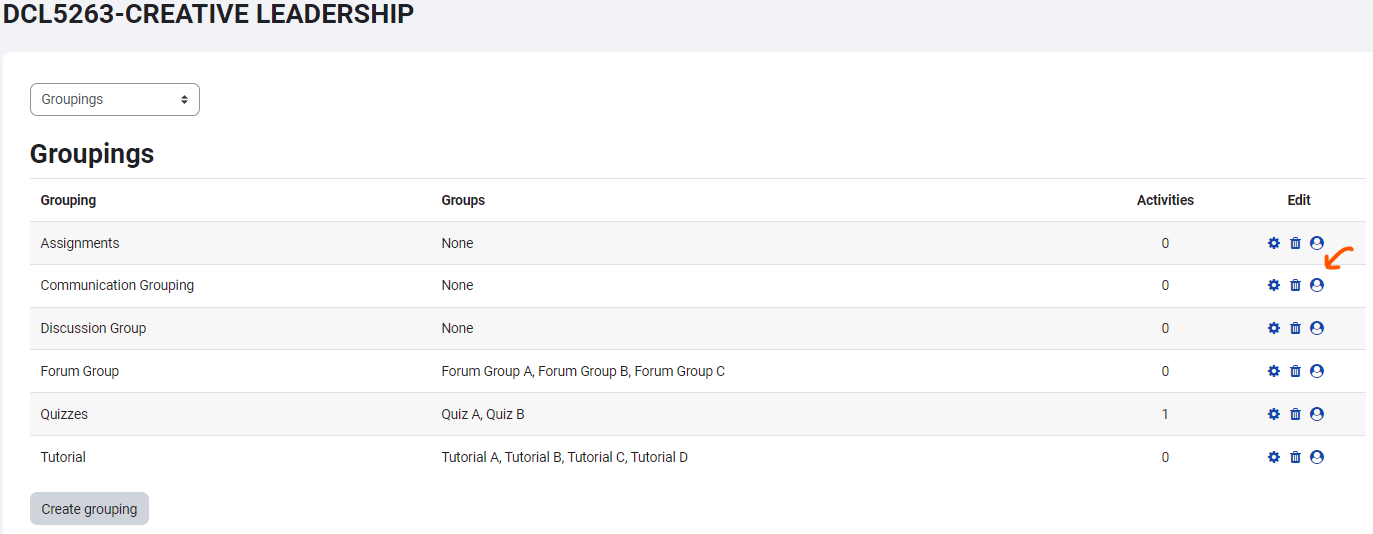
Task: Delete the Assignments grouping
Action: (1295, 243)
